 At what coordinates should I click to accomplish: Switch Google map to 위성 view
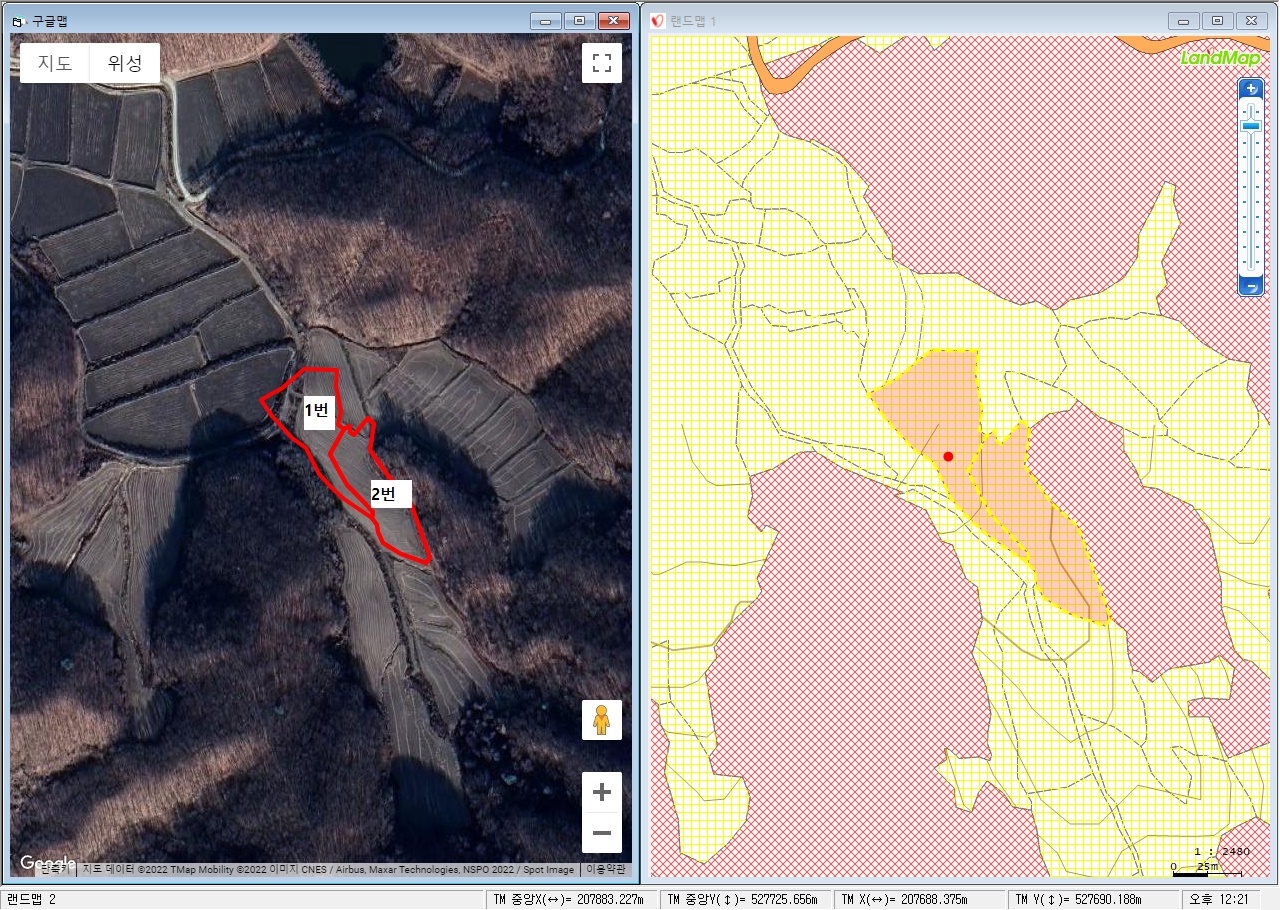point(125,63)
